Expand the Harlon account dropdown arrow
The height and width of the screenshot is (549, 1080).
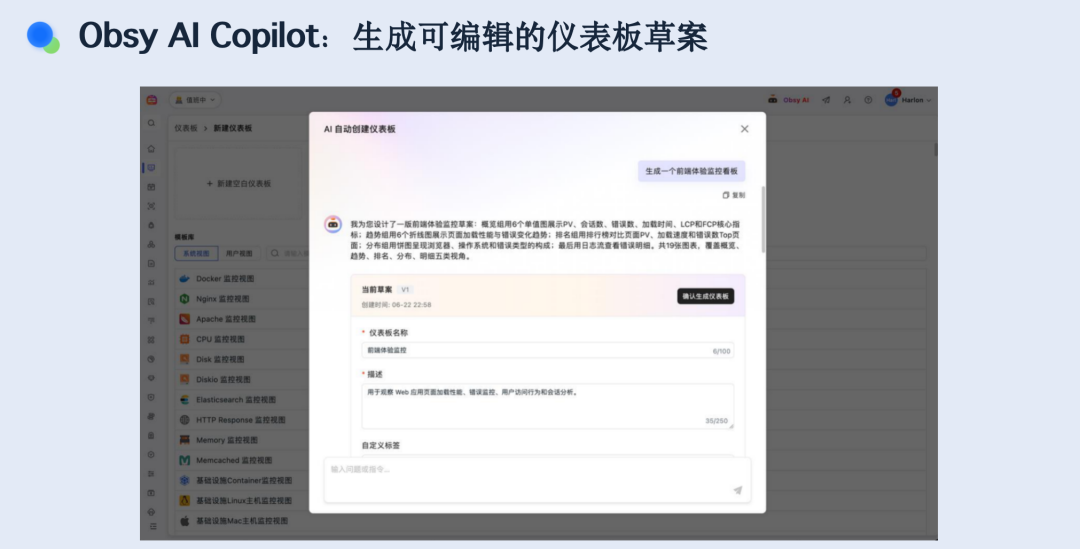(x=928, y=101)
